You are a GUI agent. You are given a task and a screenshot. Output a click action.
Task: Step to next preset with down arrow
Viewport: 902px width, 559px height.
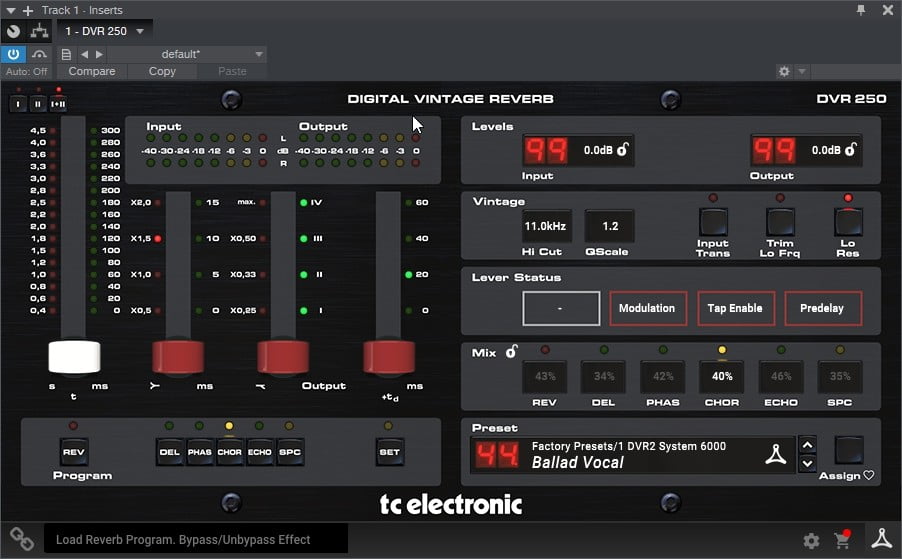coord(807,463)
